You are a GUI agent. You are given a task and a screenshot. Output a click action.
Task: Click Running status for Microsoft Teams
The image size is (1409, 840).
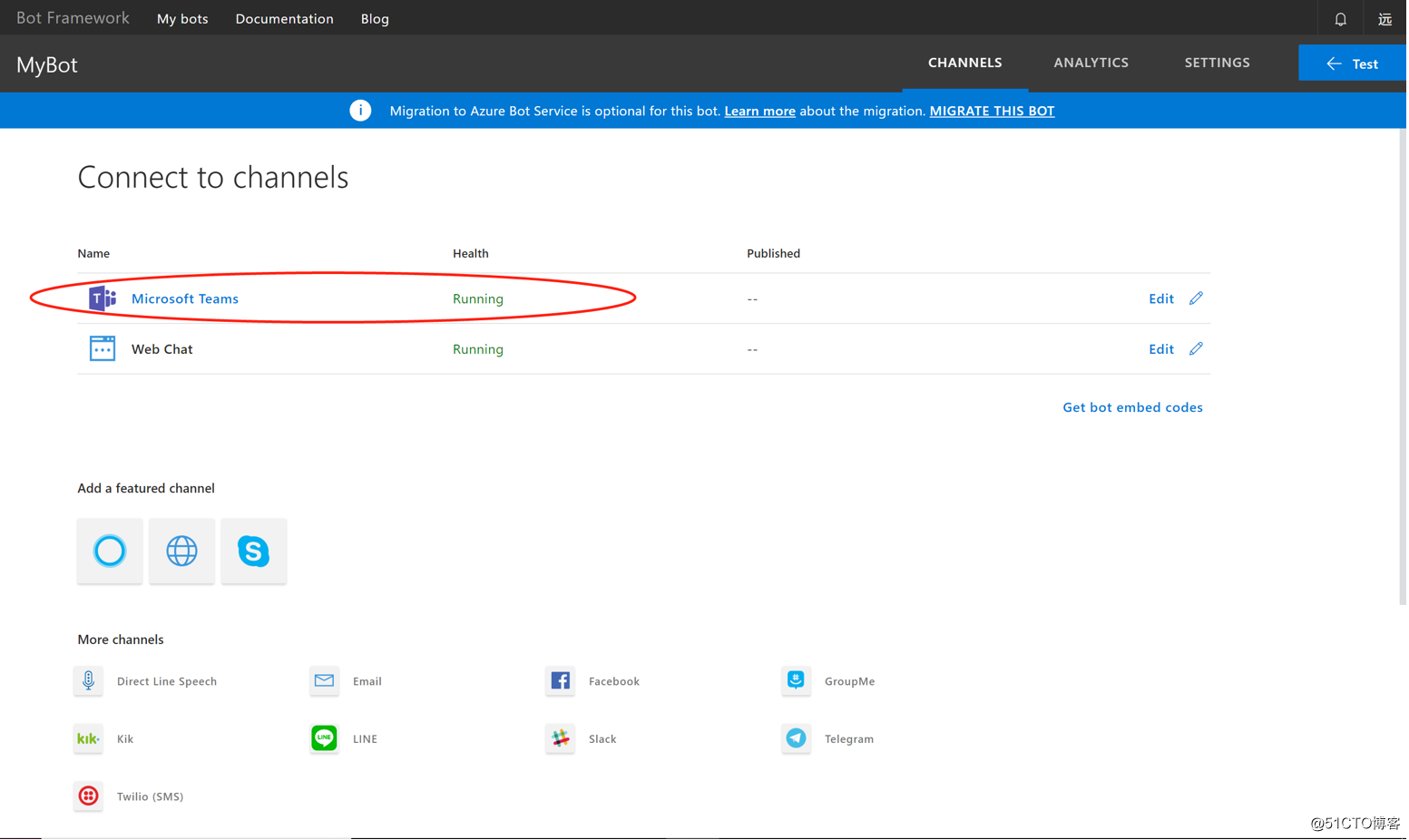coord(479,299)
